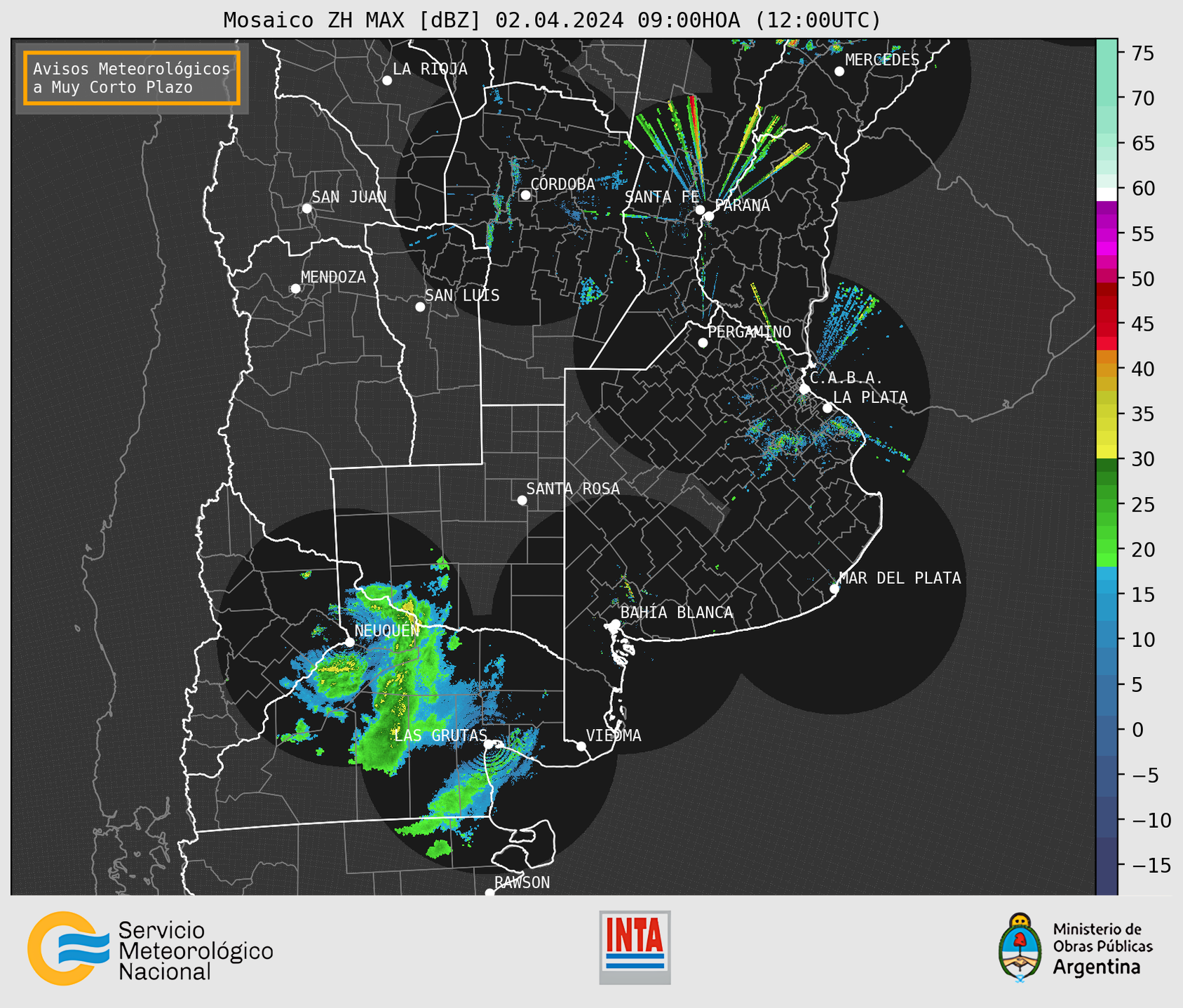The width and height of the screenshot is (1183, 1008).
Task: Select the RAWSON city marker
Action: 489,893
